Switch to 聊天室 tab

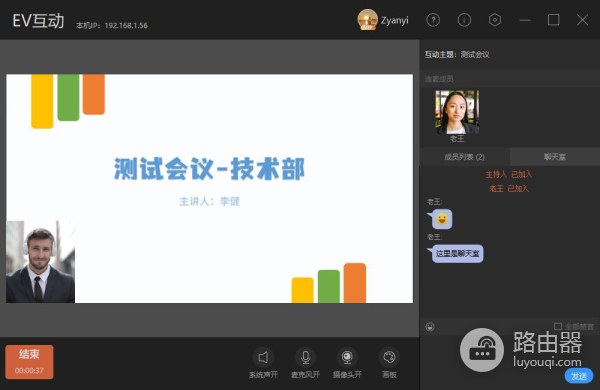[555, 157]
